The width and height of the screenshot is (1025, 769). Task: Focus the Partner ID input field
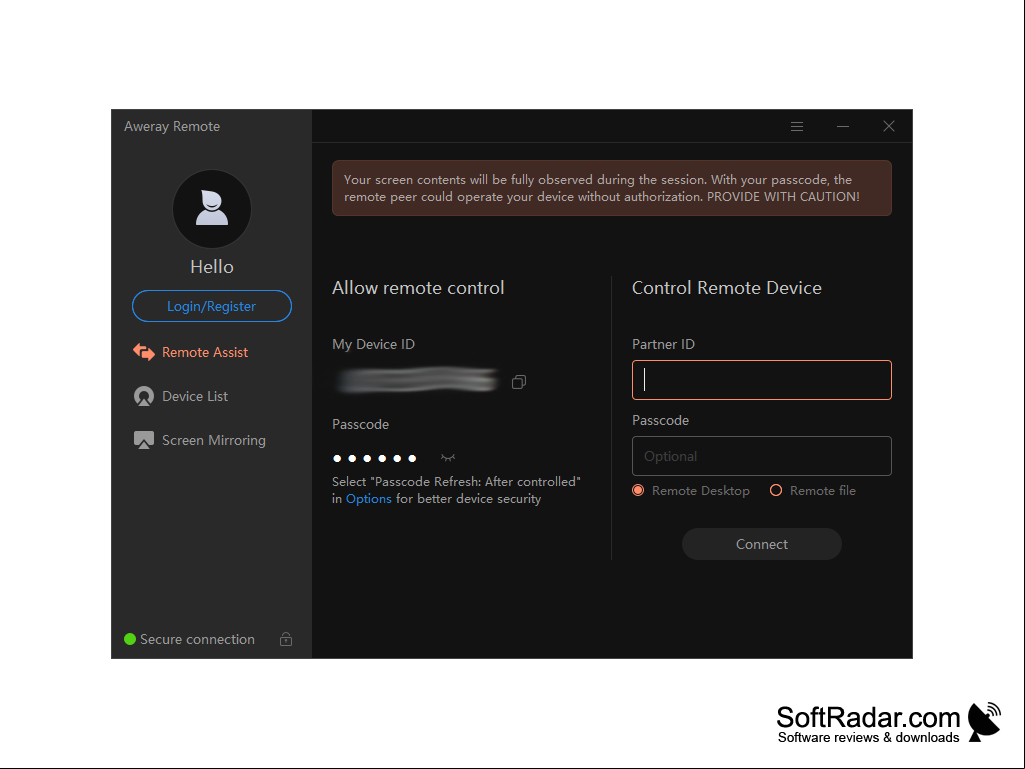click(x=762, y=380)
